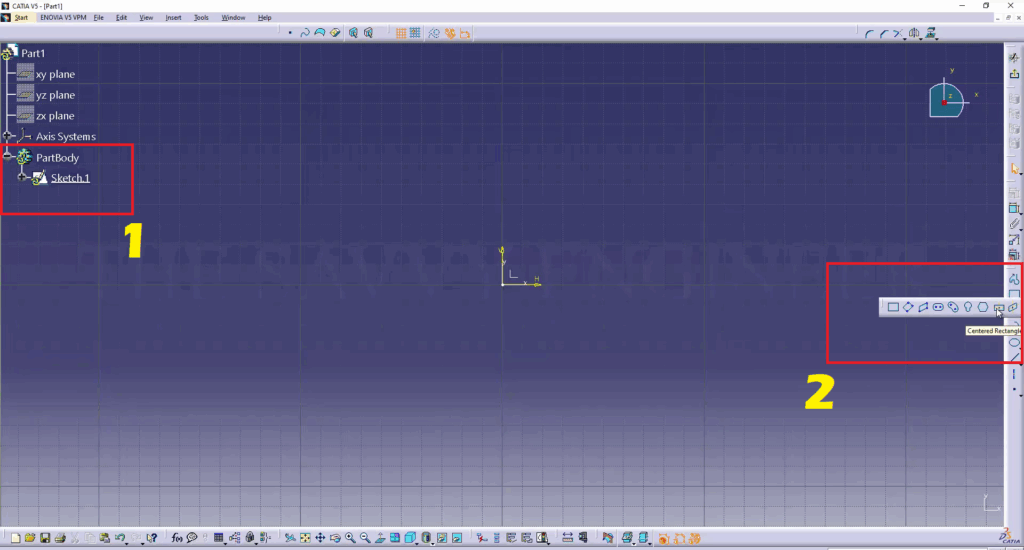This screenshot has width=1024, height=550.
Task: Choose the Keyhole Profile tool
Action: (x=968, y=307)
